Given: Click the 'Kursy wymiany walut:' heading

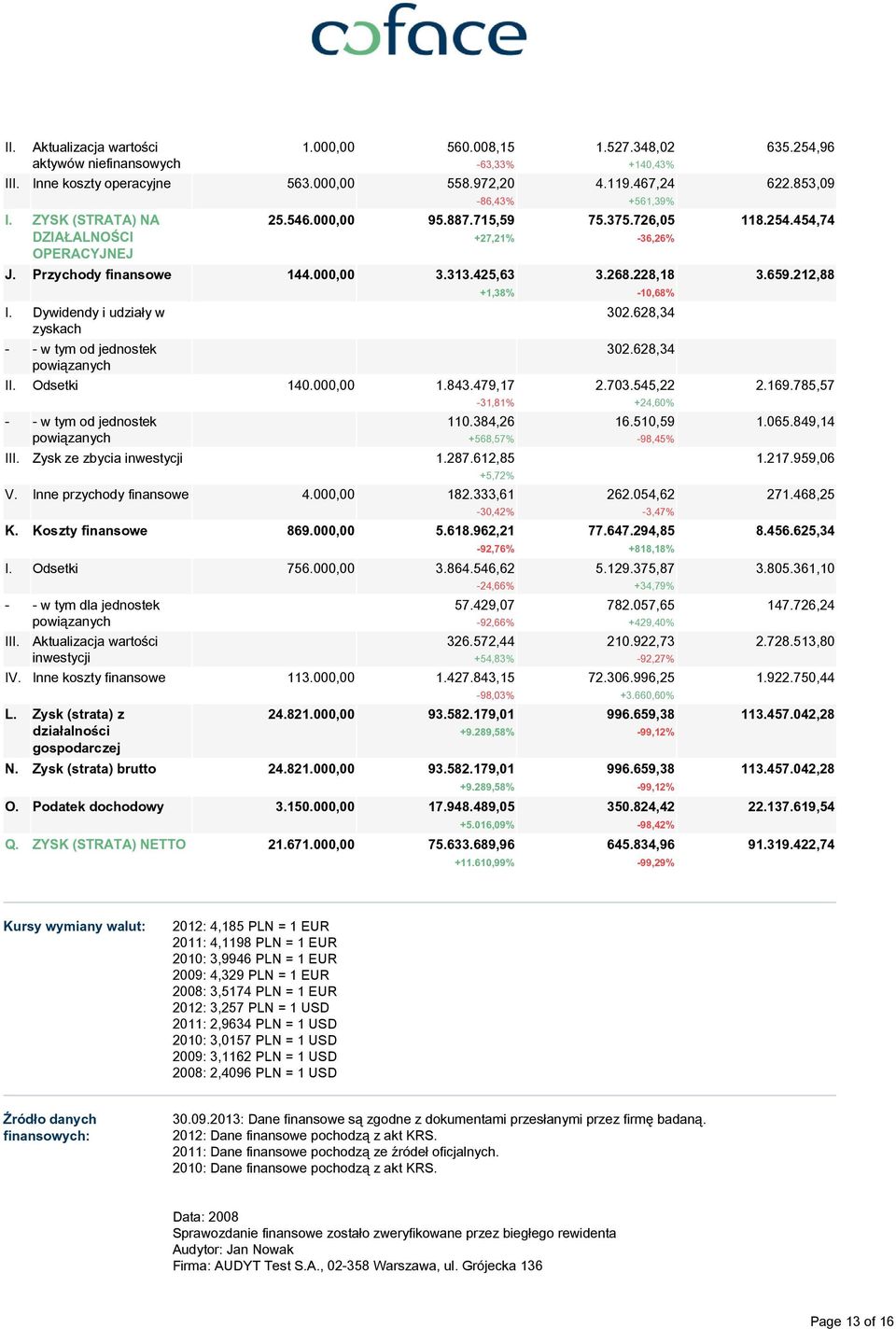Looking at the screenshot, I should [75, 927].
